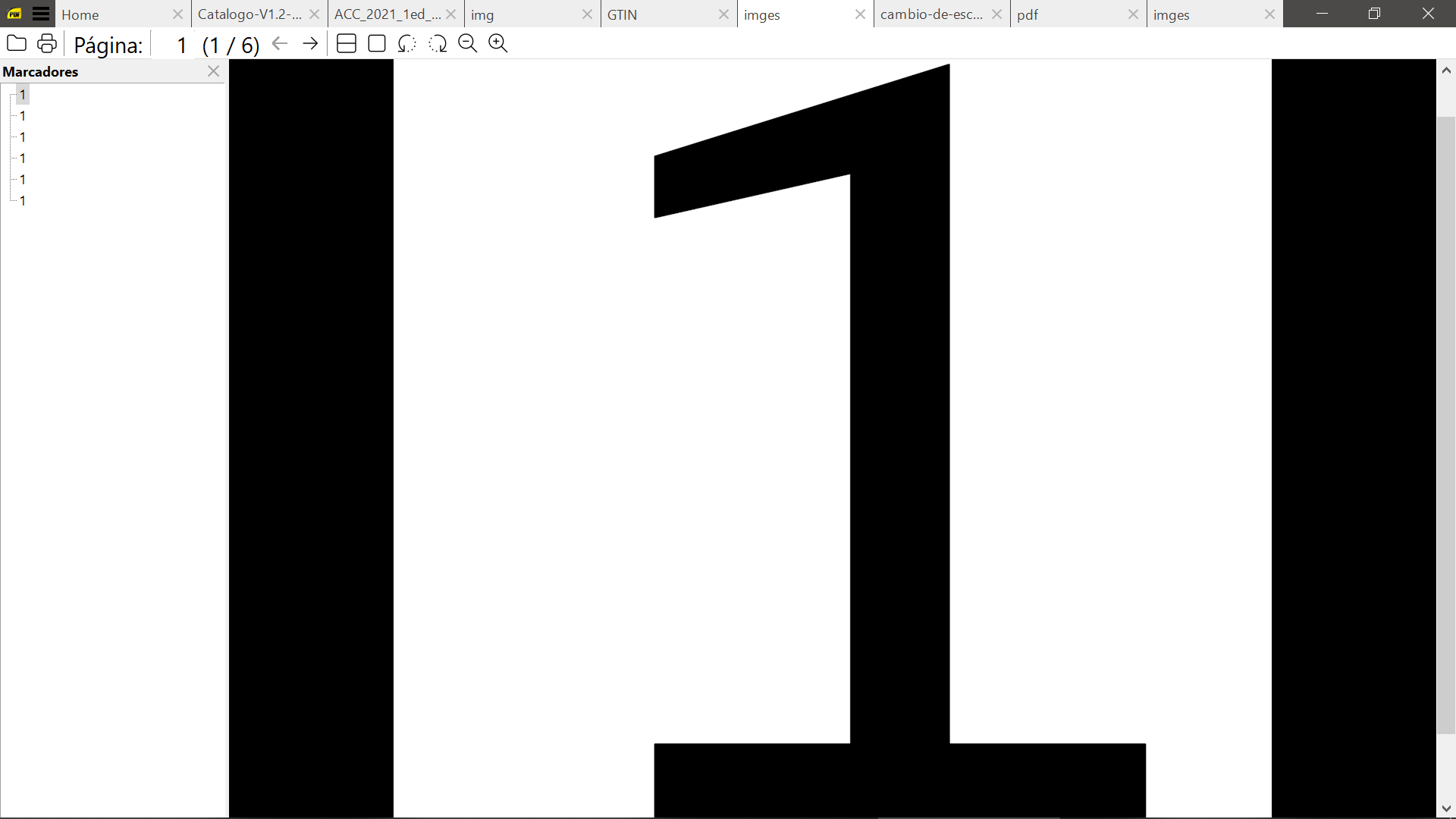Go to the next page arrow
1456x819 pixels.
[x=309, y=44]
